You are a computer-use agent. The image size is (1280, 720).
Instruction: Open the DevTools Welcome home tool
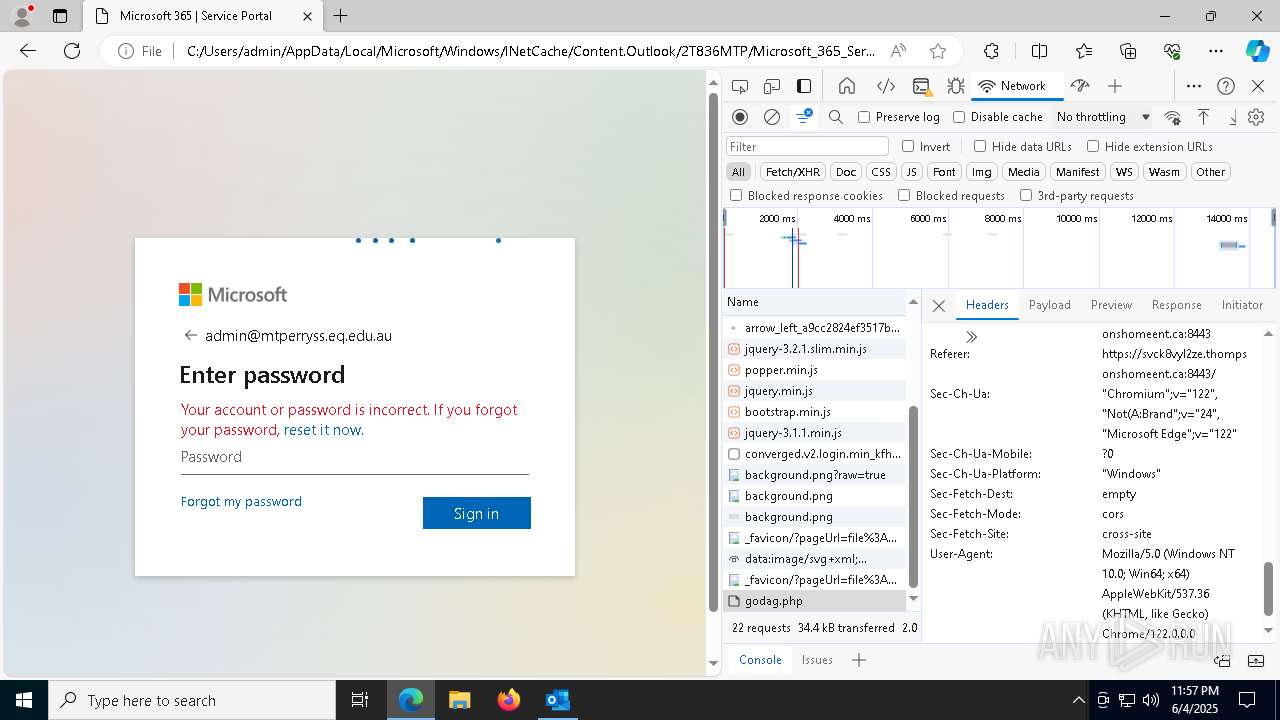[x=847, y=86]
